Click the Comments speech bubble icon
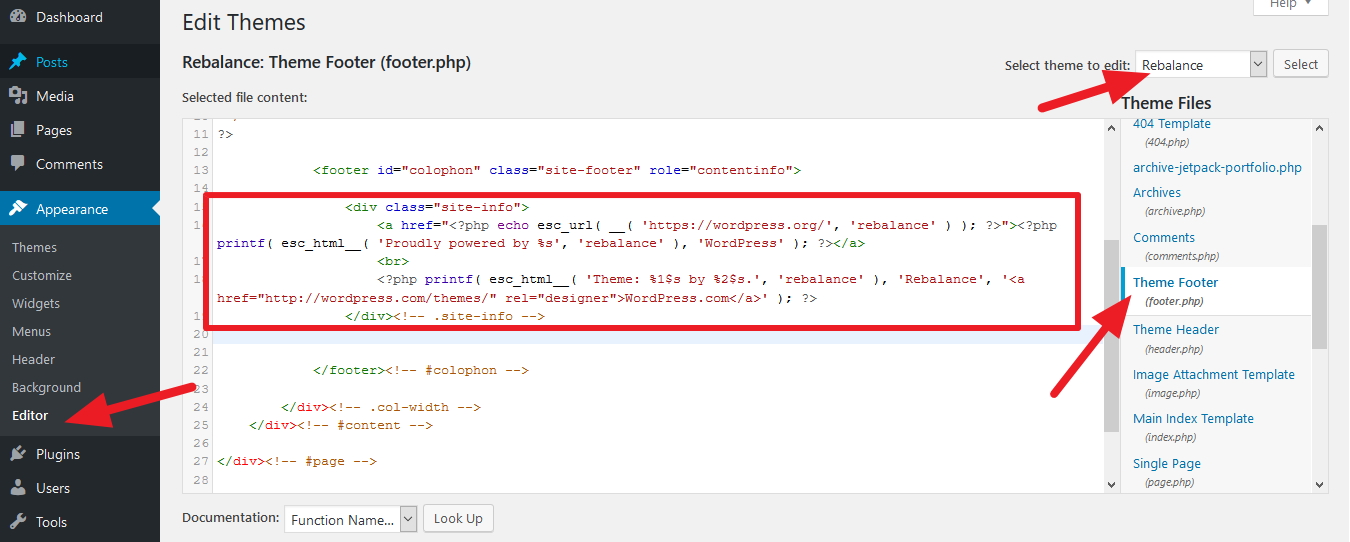This screenshot has height=542, width=1350. [x=18, y=164]
